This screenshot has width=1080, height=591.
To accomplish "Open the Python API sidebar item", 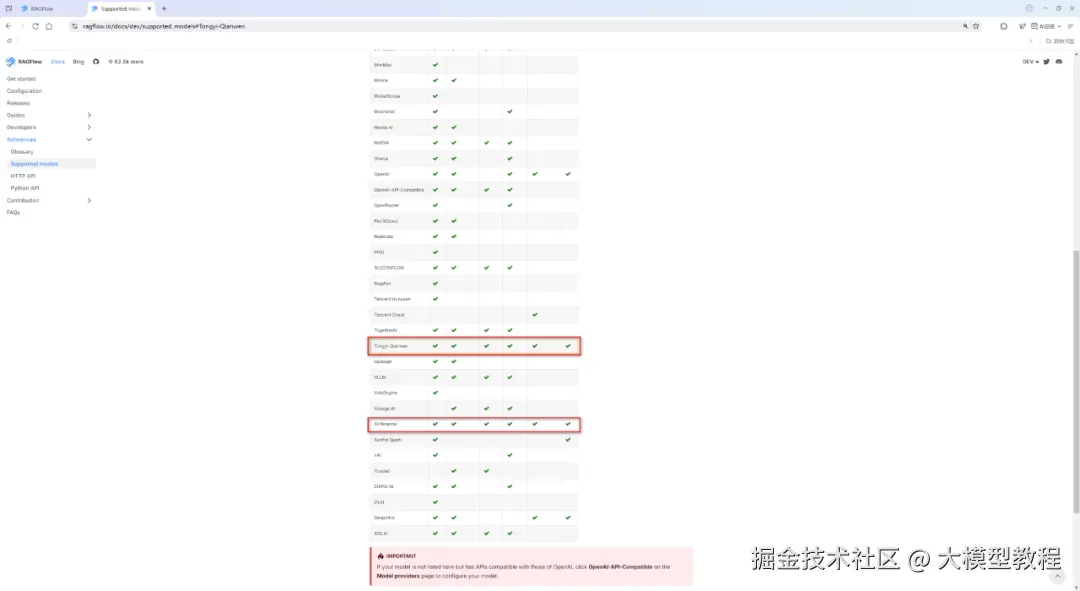I will point(25,188).
